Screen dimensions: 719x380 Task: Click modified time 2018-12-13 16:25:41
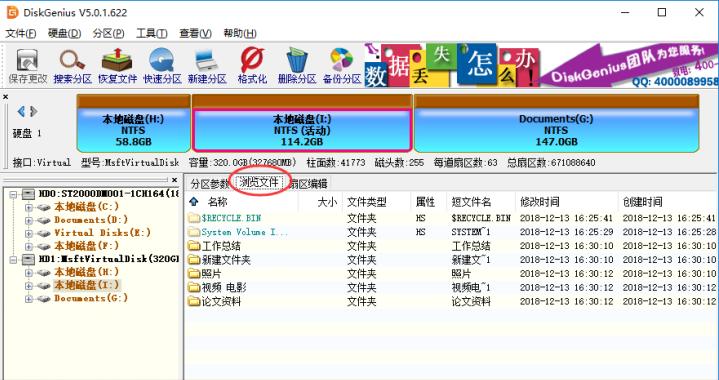(566, 218)
